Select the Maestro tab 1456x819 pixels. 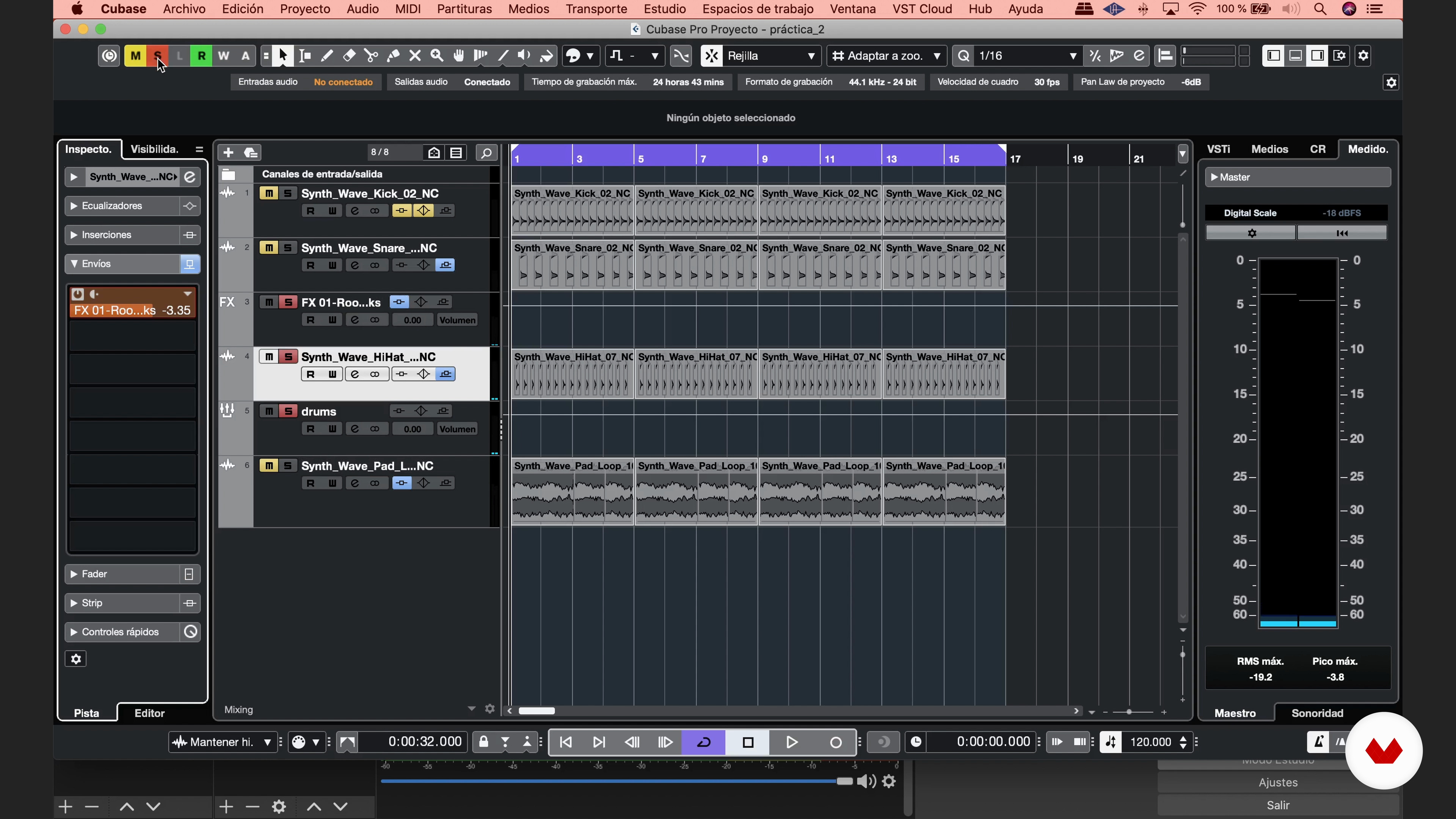[1235, 713]
